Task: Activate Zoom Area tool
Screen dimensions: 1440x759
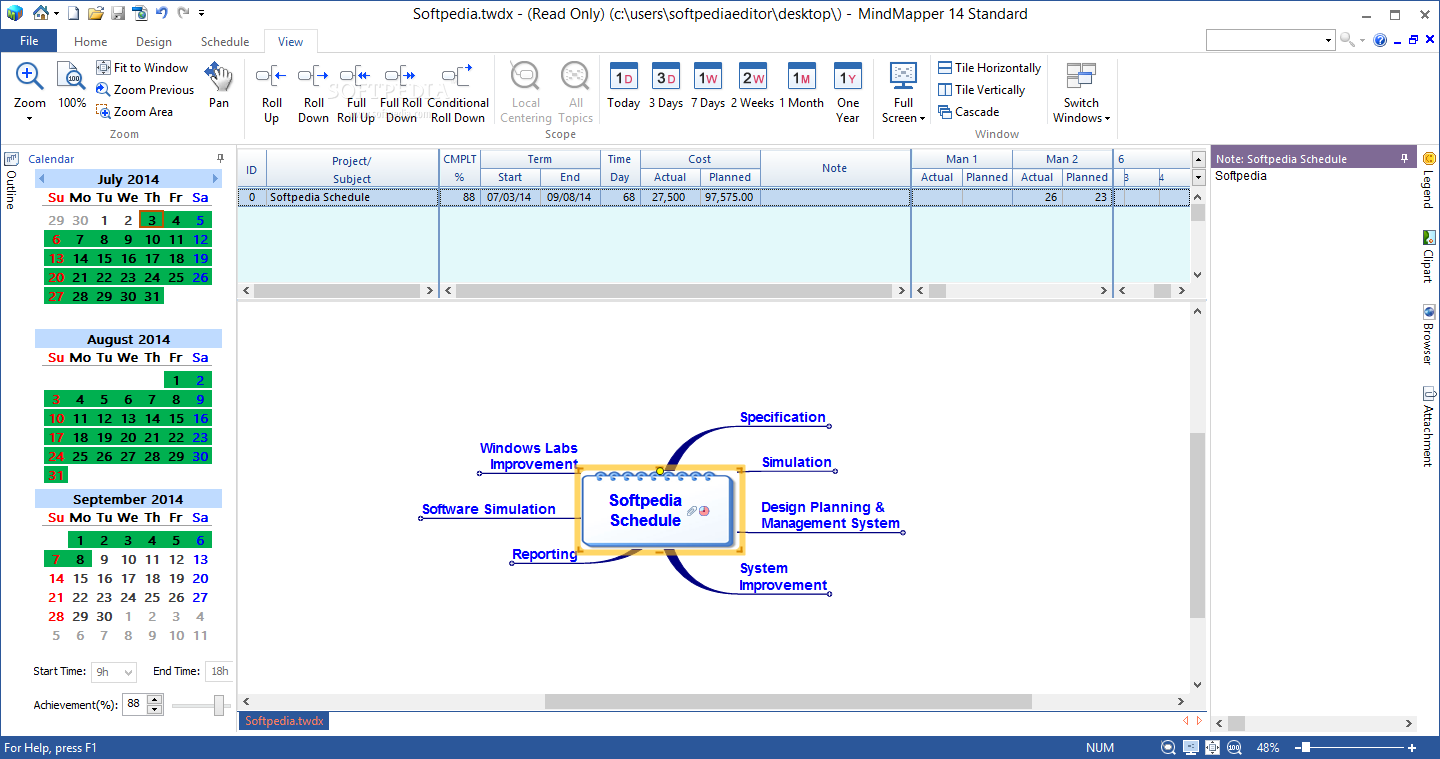Action: [x=134, y=112]
